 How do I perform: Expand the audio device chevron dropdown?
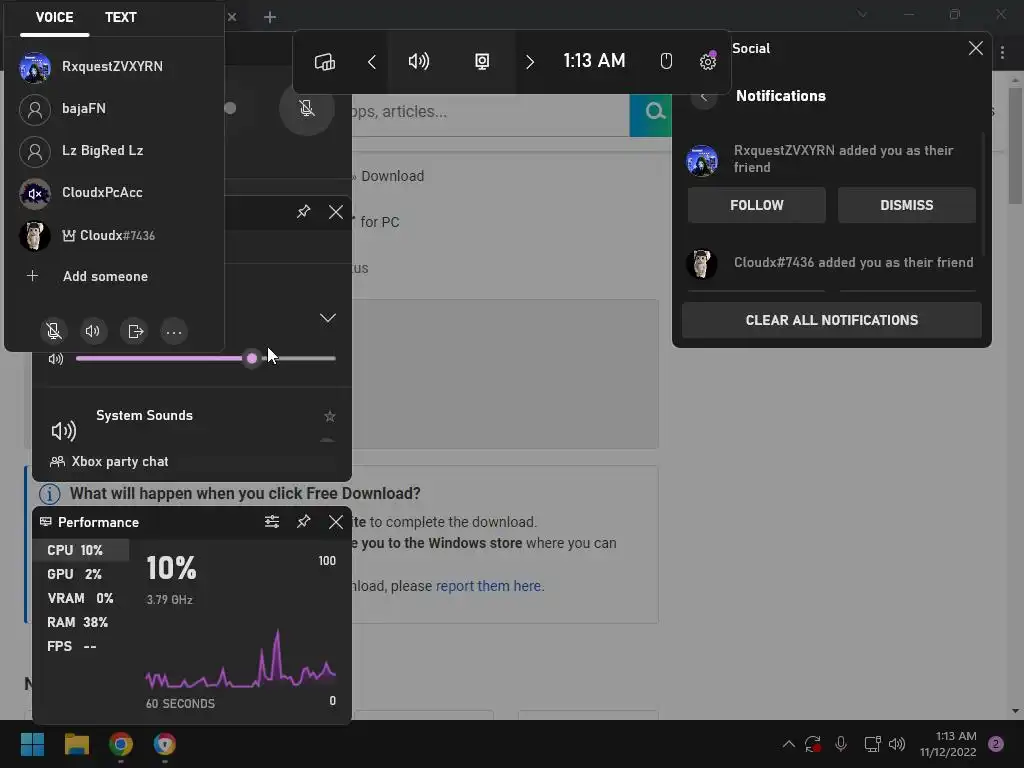pyautogui.click(x=328, y=318)
